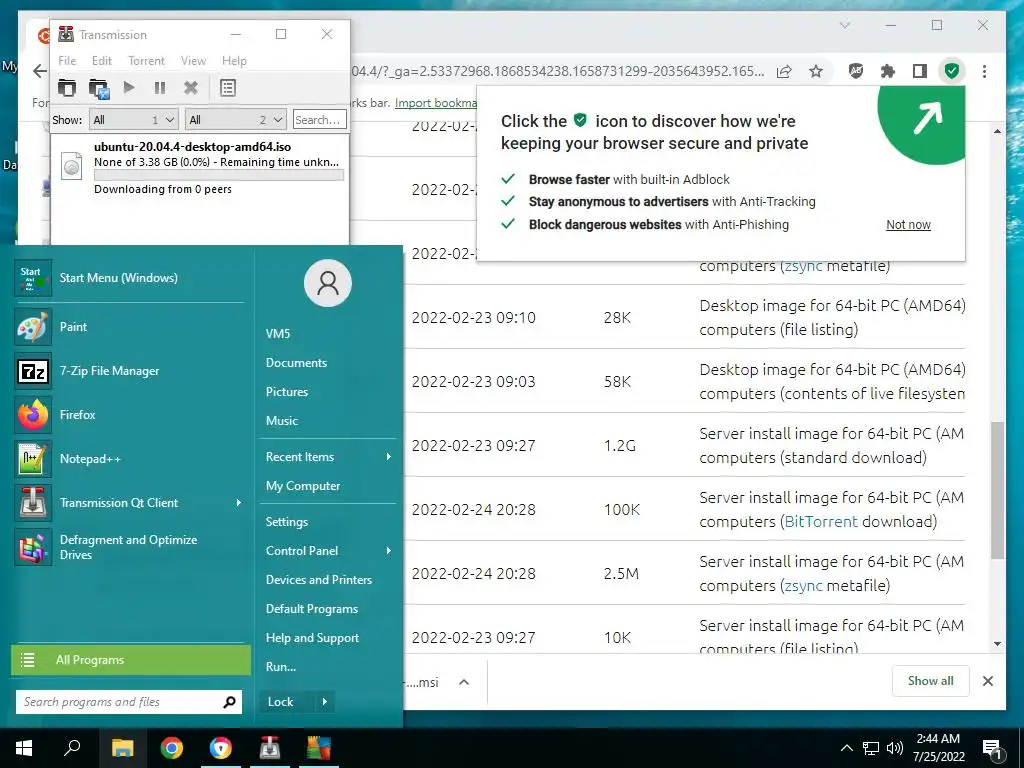Image resolution: width=1024 pixels, height=768 pixels.
Task: Toggle the browser side panel icon
Action: (x=920, y=71)
